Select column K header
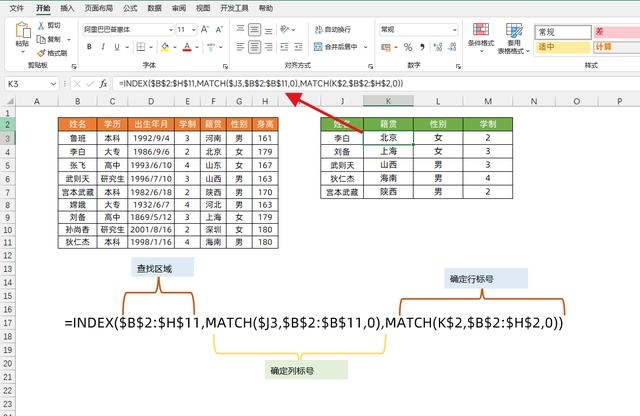Screen dimensions: 640x416 click(388, 101)
